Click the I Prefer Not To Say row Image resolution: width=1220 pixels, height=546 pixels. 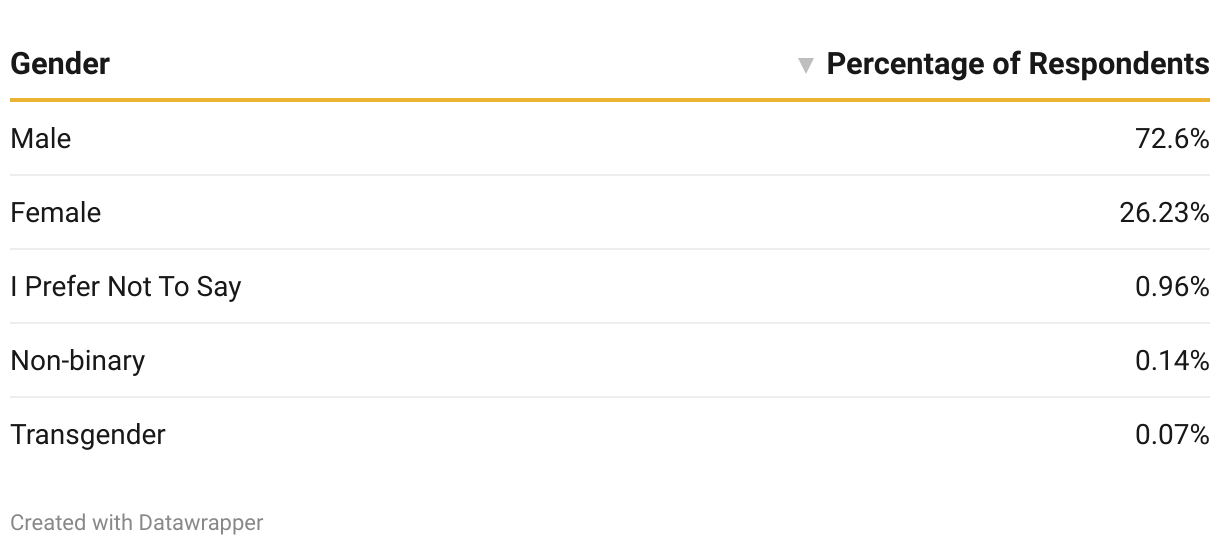click(610, 286)
